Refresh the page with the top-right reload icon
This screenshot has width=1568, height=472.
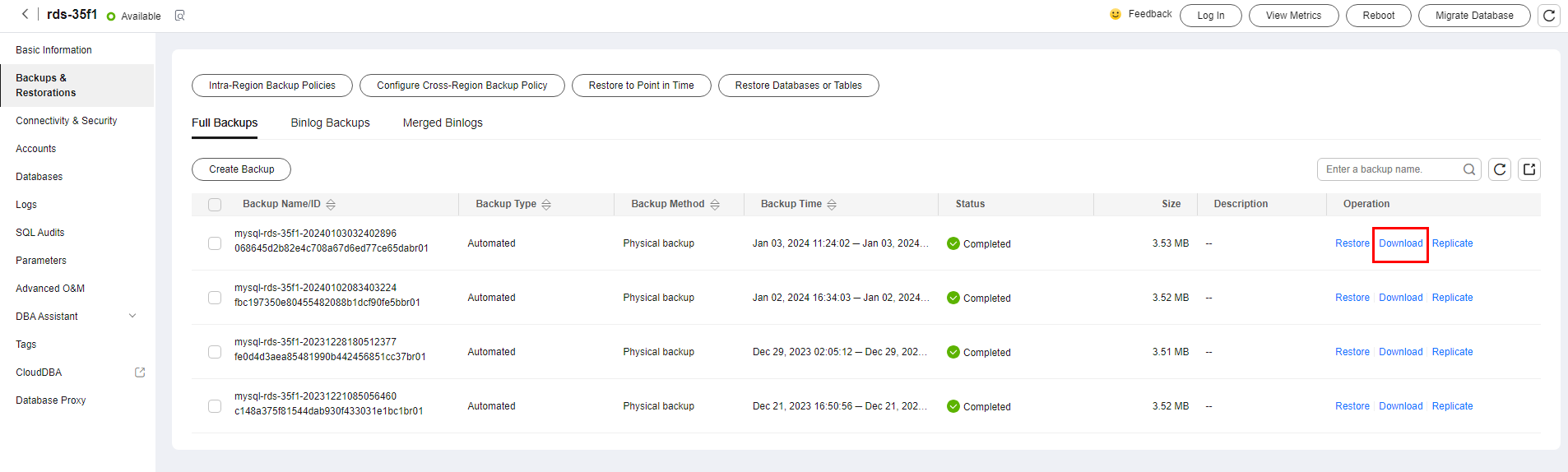click(1549, 16)
